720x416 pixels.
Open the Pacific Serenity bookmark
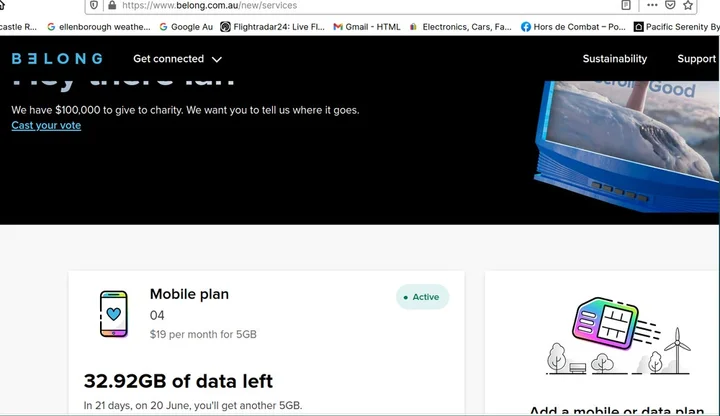click(x=676, y=27)
